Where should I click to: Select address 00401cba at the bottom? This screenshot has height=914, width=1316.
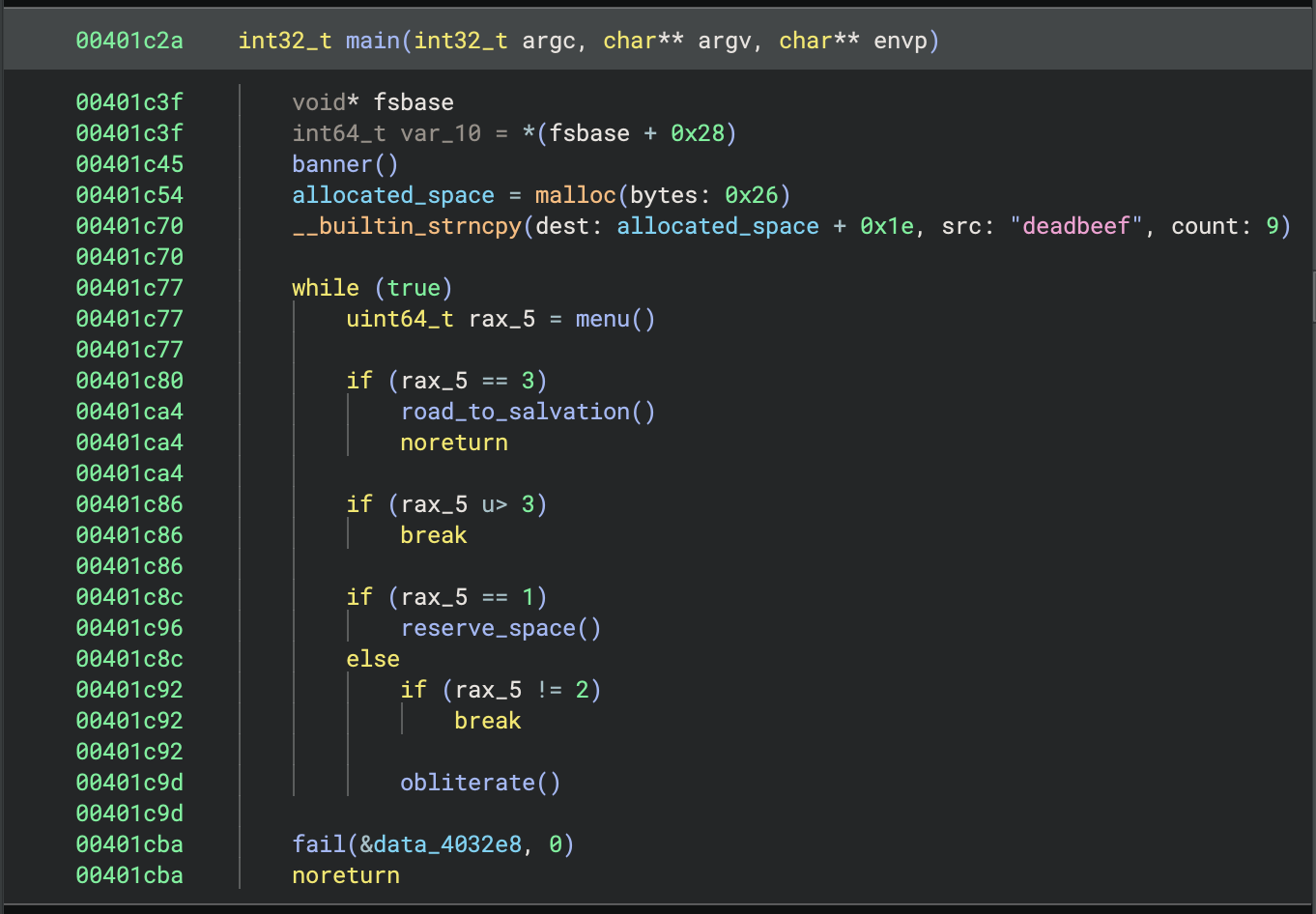[x=129, y=843]
